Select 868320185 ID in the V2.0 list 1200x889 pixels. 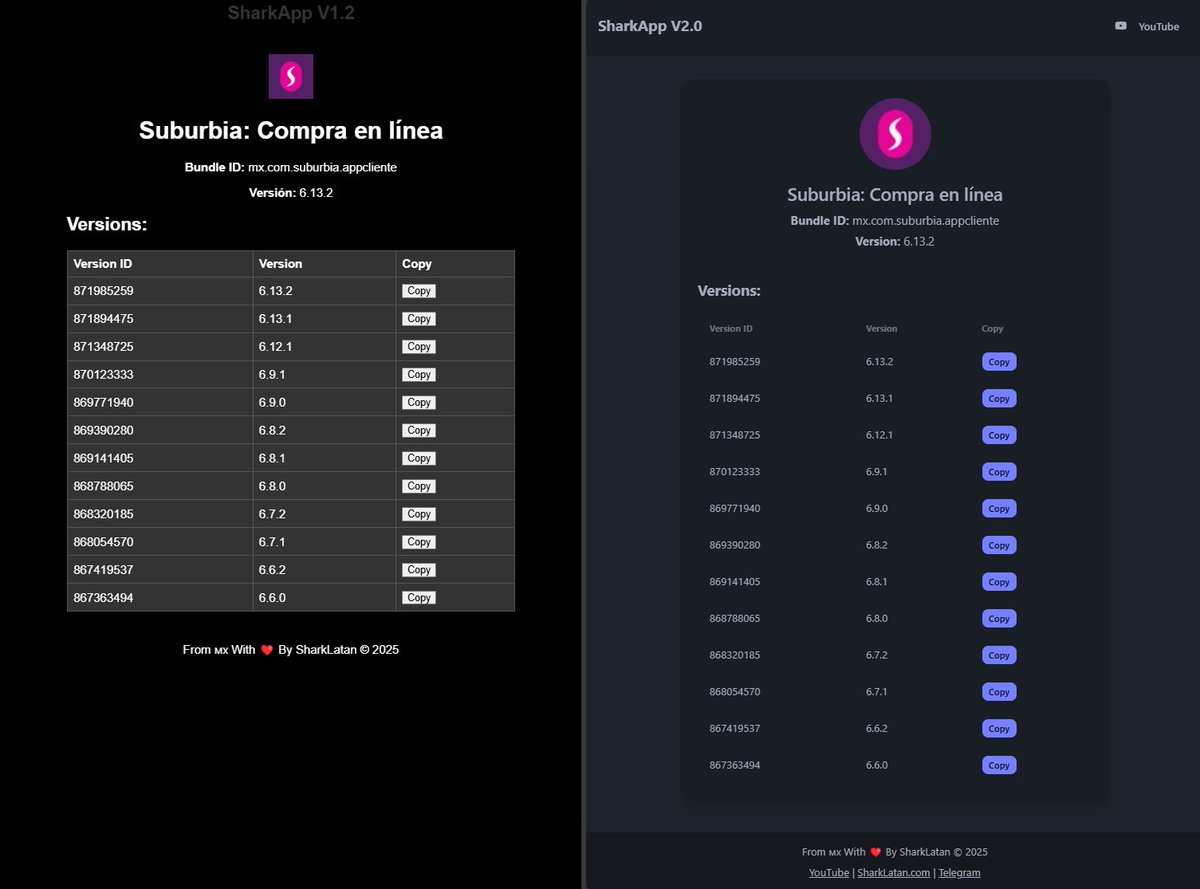[x=735, y=655]
